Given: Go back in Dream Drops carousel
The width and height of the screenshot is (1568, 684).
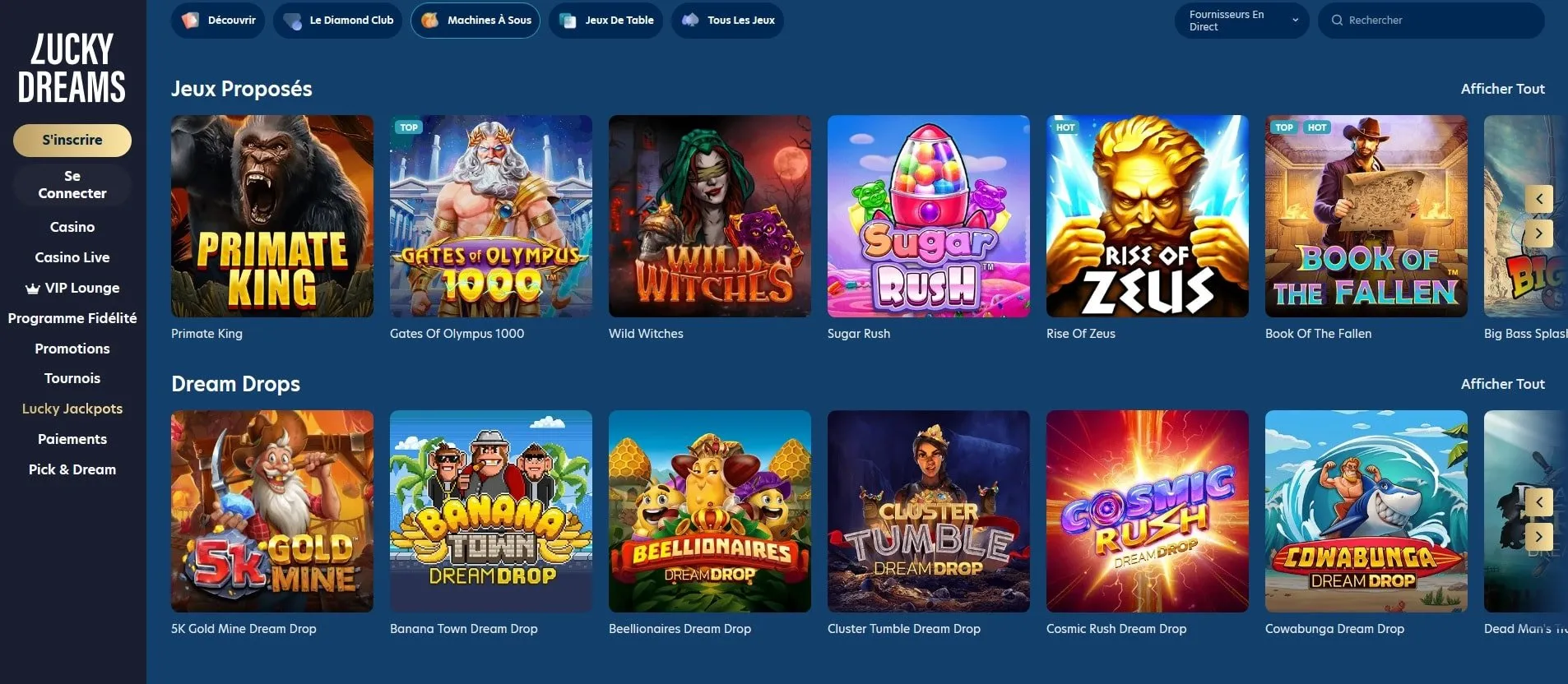Looking at the screenshot, I should [x=1539, y=502].
